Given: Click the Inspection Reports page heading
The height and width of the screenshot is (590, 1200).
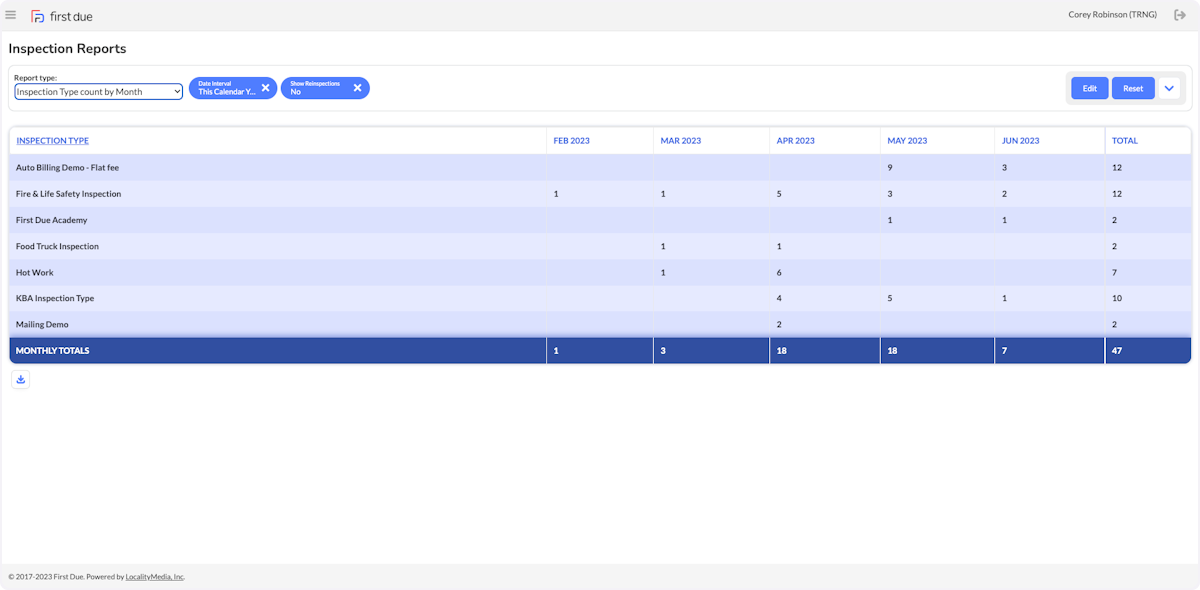Looking at the screenshot, I should [67, 49].
